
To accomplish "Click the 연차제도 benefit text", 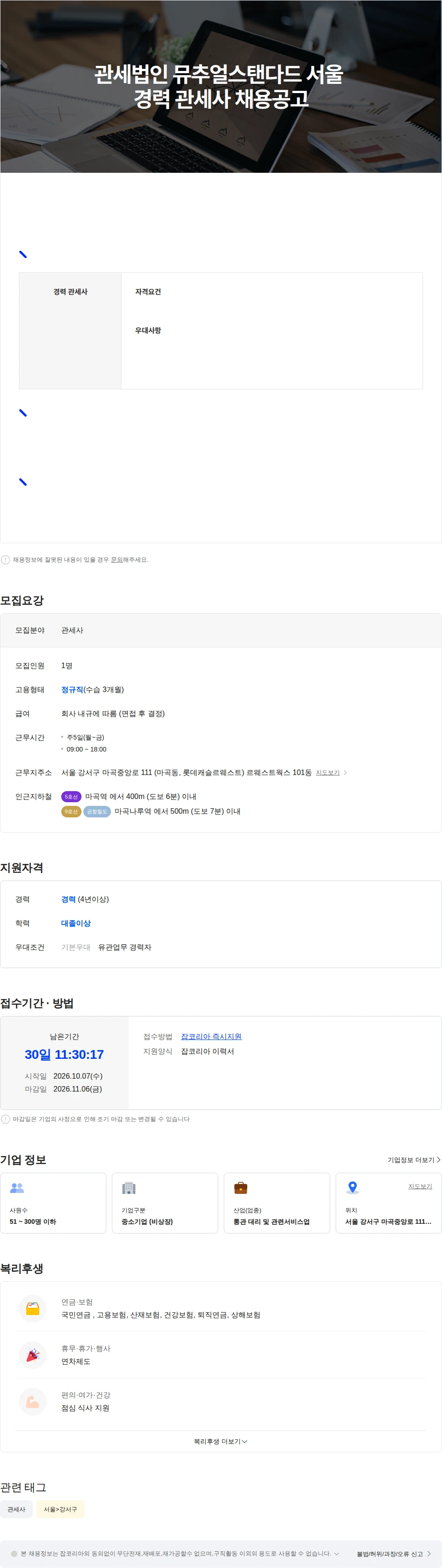I will pyautogui.click(x=76, y=1362).
